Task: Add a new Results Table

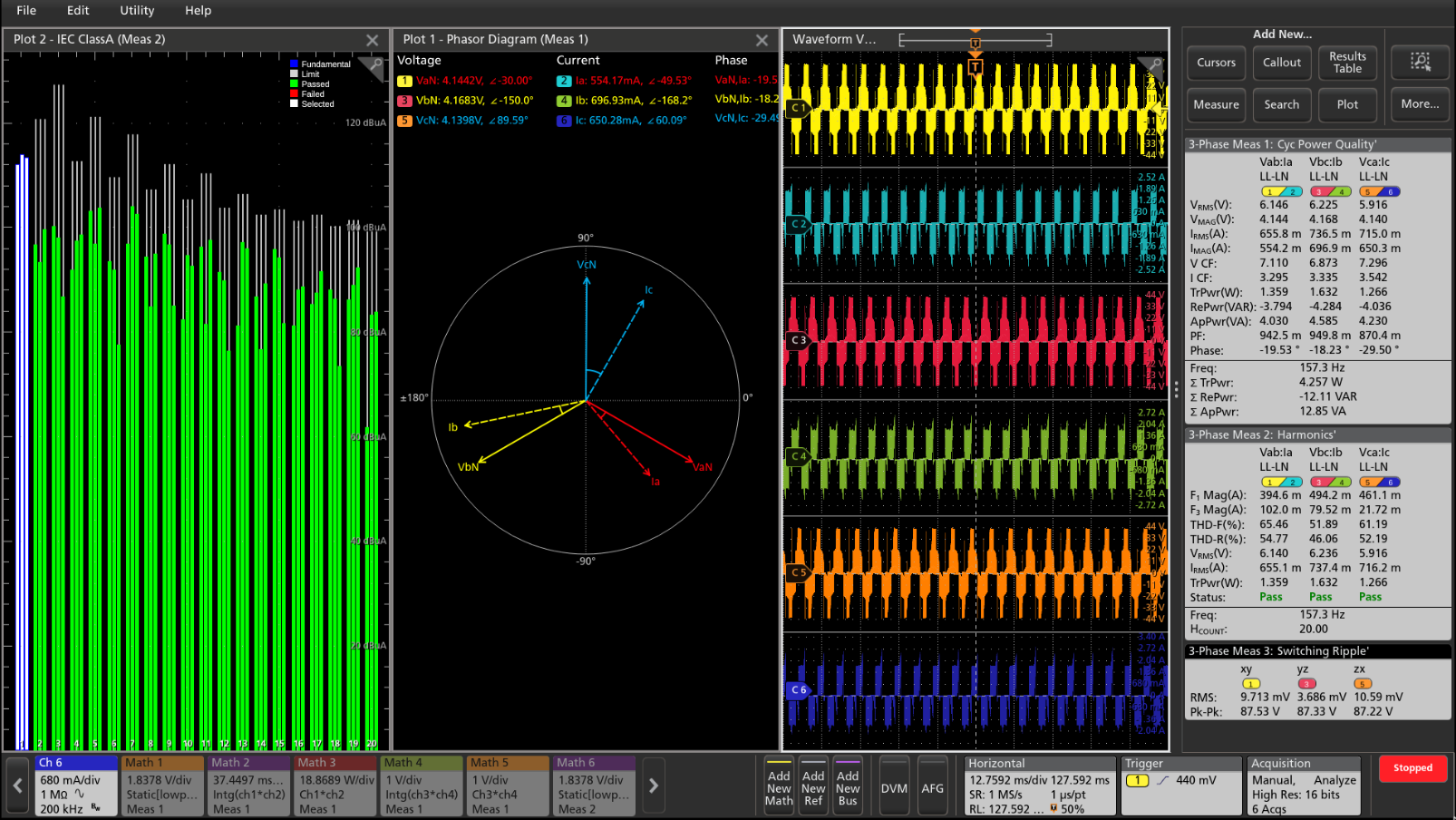Action: 1347,63
